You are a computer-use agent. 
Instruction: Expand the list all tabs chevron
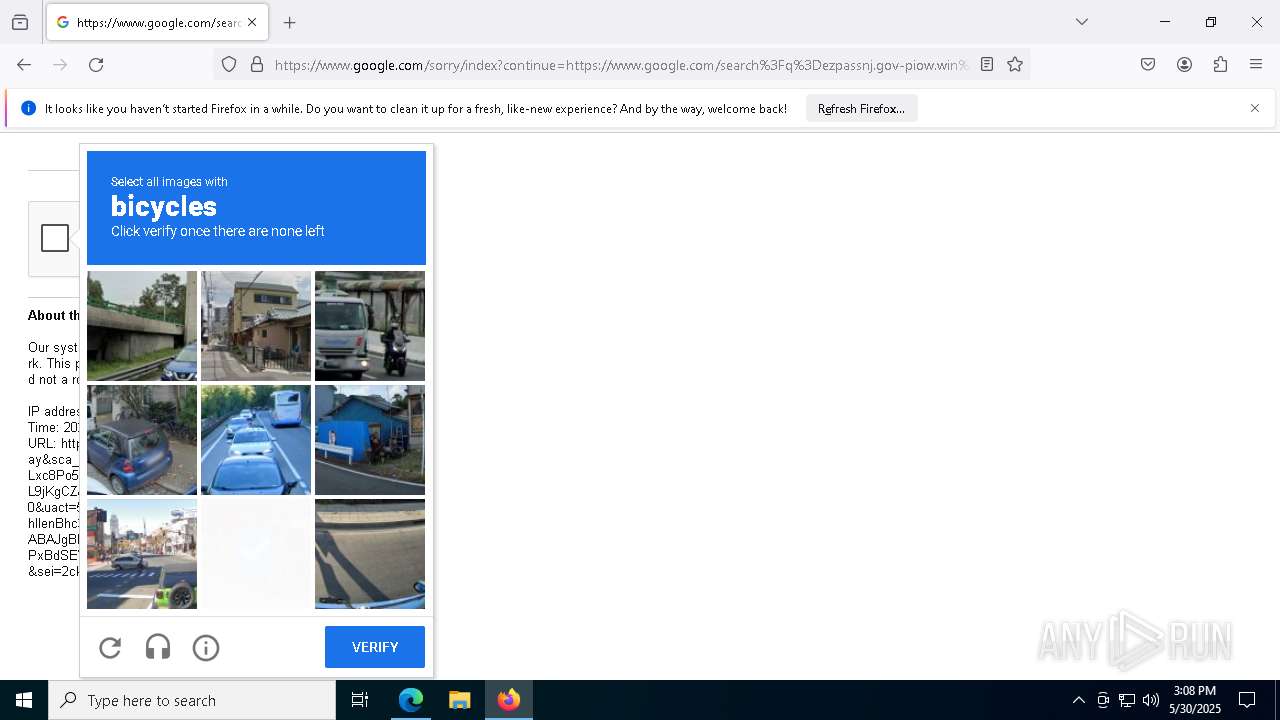coord(1081,22)
